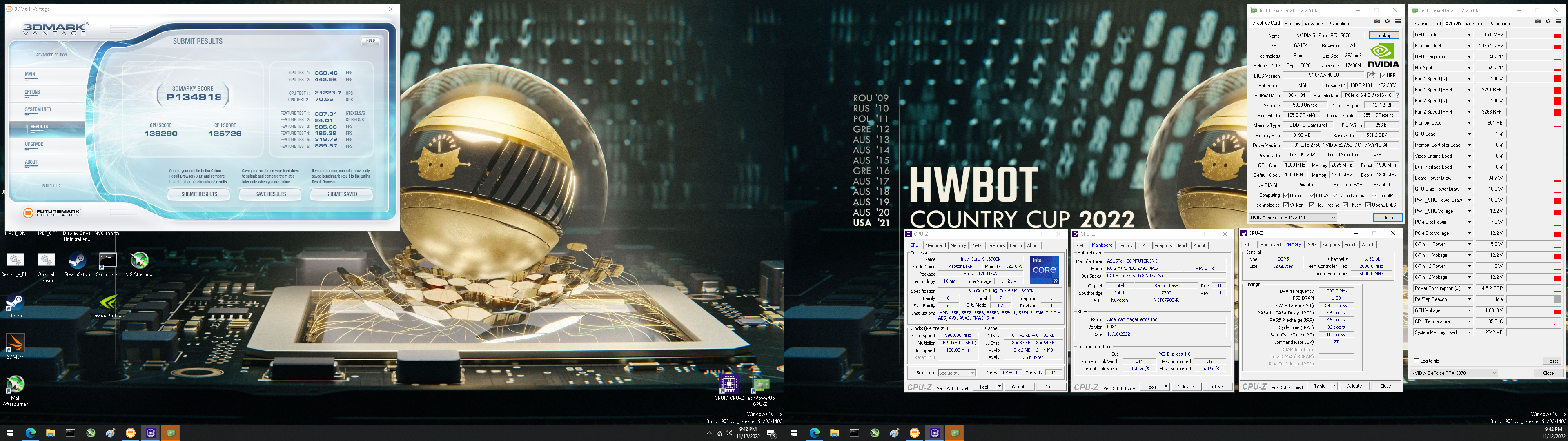
Task: Click the Windows Start button on left taskbar
Action: click(10, 433)
